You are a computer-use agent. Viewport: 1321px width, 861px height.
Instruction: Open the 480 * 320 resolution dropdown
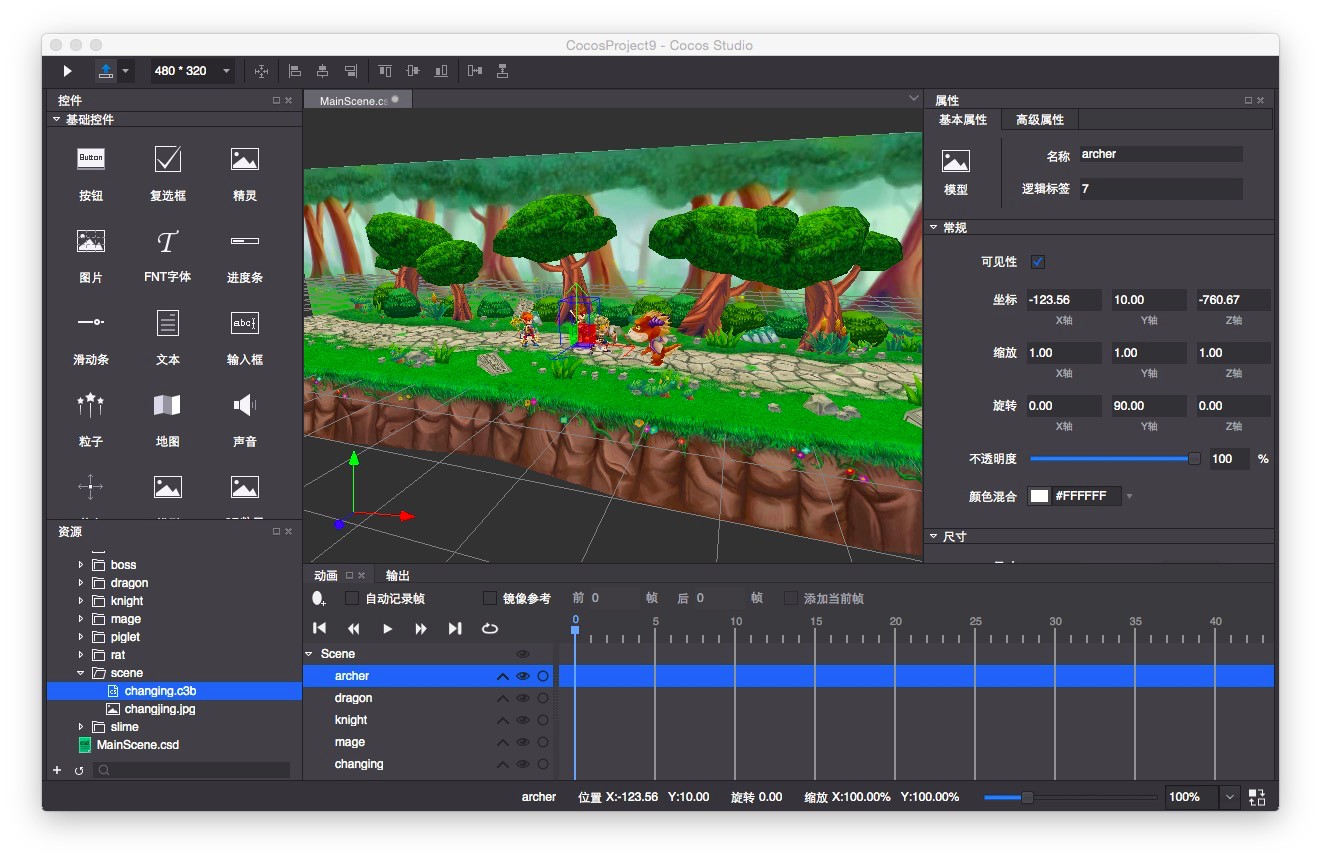pyautogui.click(x=193, y=71)
